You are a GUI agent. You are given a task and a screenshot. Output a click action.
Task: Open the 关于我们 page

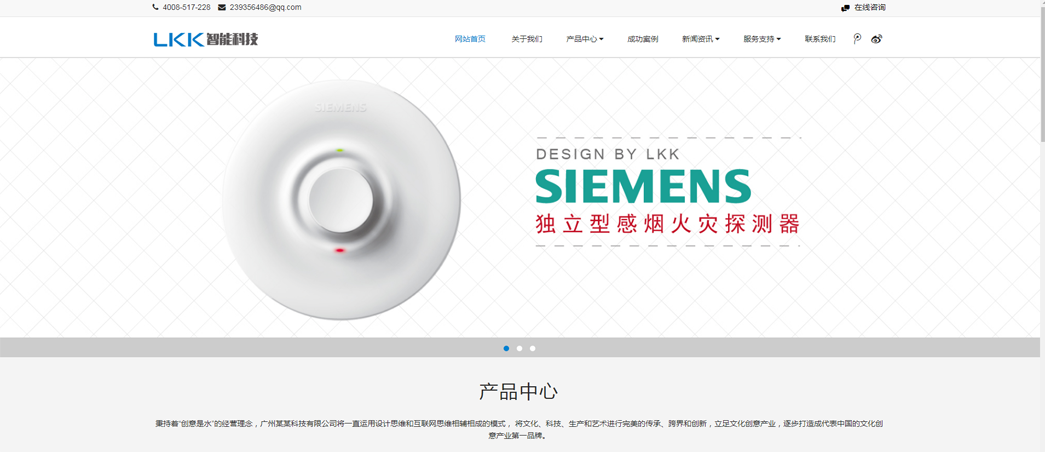click(526, 39)
